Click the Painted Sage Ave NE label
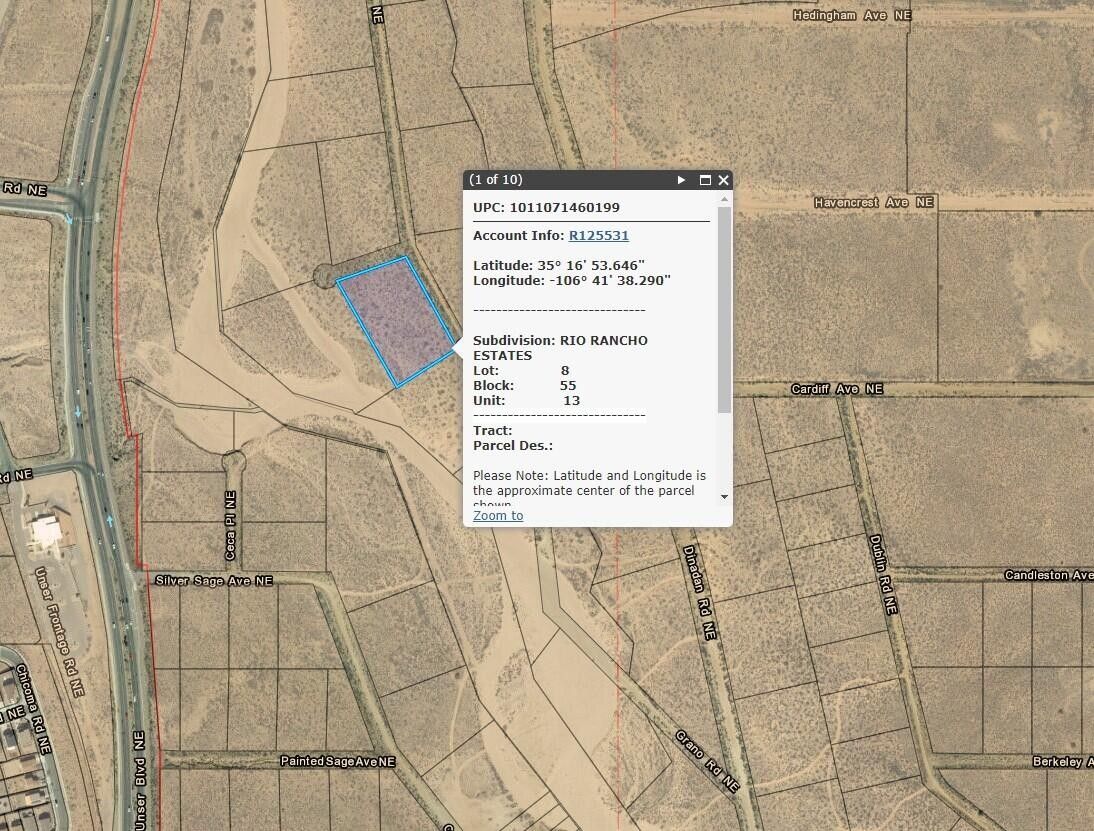Image resolution: width=1094 pixels, height=831 pixels. click(x=338, y=761)
